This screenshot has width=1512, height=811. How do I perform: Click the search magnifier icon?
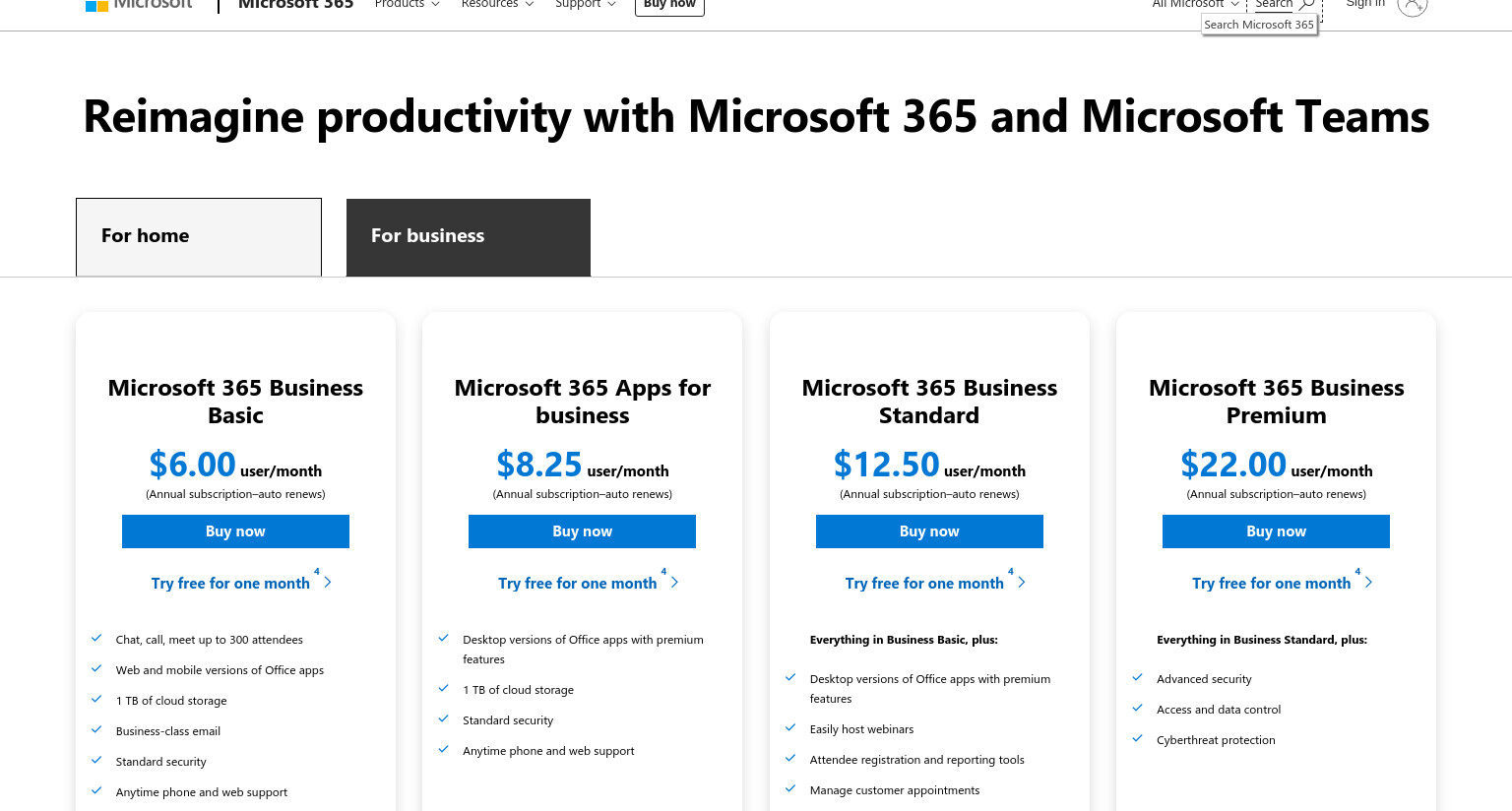click(x=1306, y=5)
